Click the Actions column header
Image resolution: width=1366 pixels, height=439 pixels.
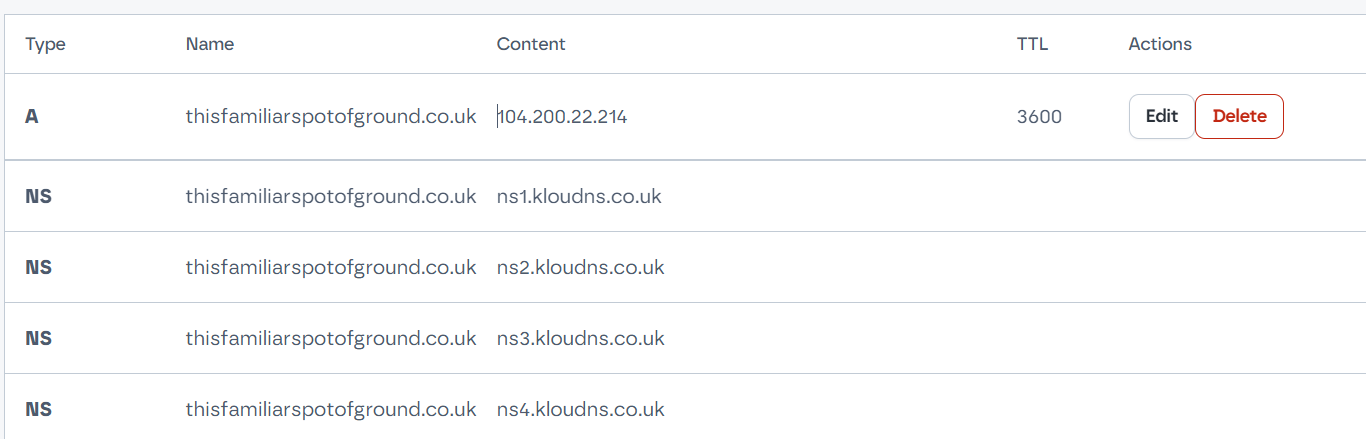1160,44
